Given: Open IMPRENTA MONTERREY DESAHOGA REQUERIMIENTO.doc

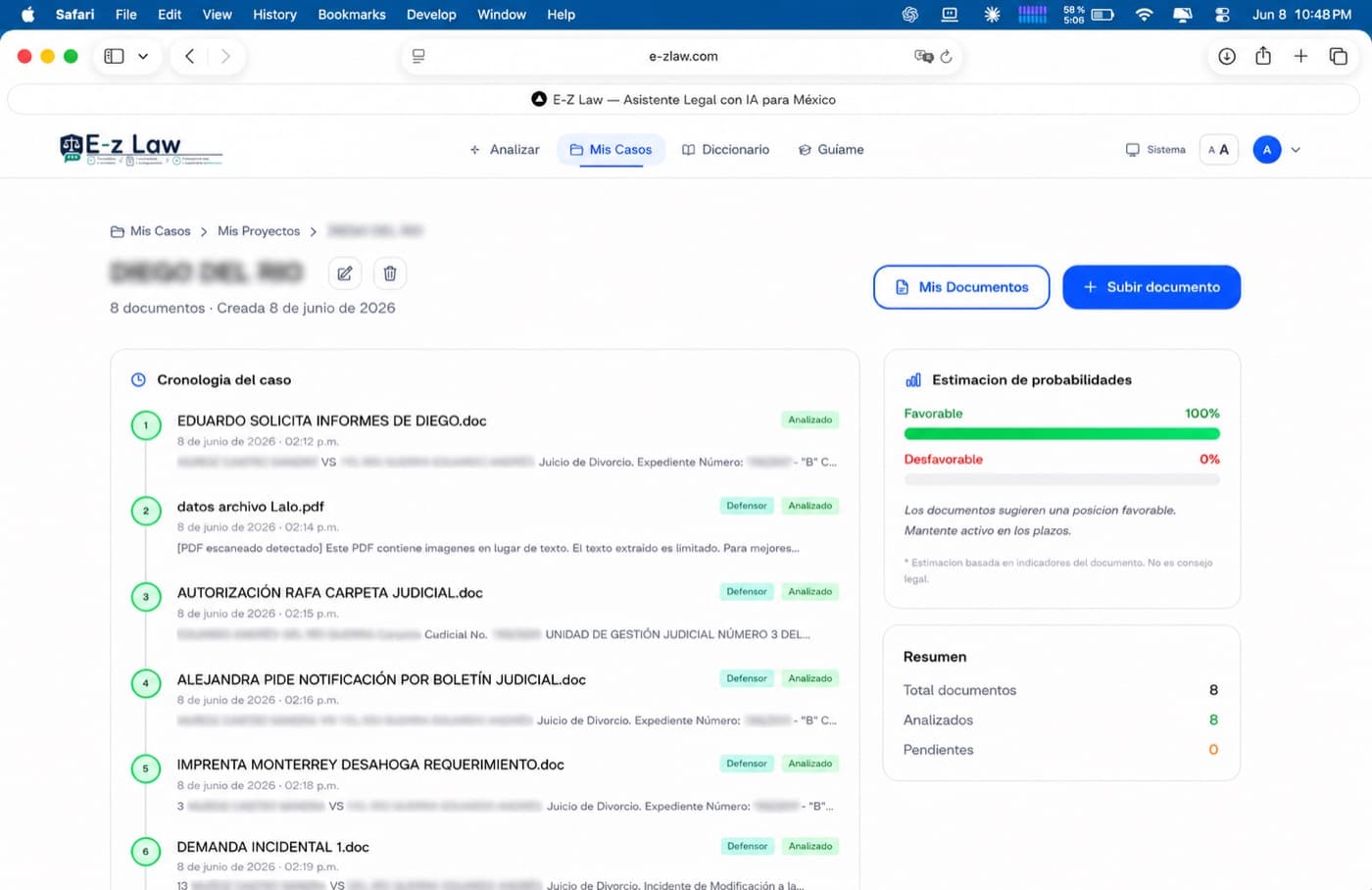Looking at the screenshot, I should click(370, 765).
